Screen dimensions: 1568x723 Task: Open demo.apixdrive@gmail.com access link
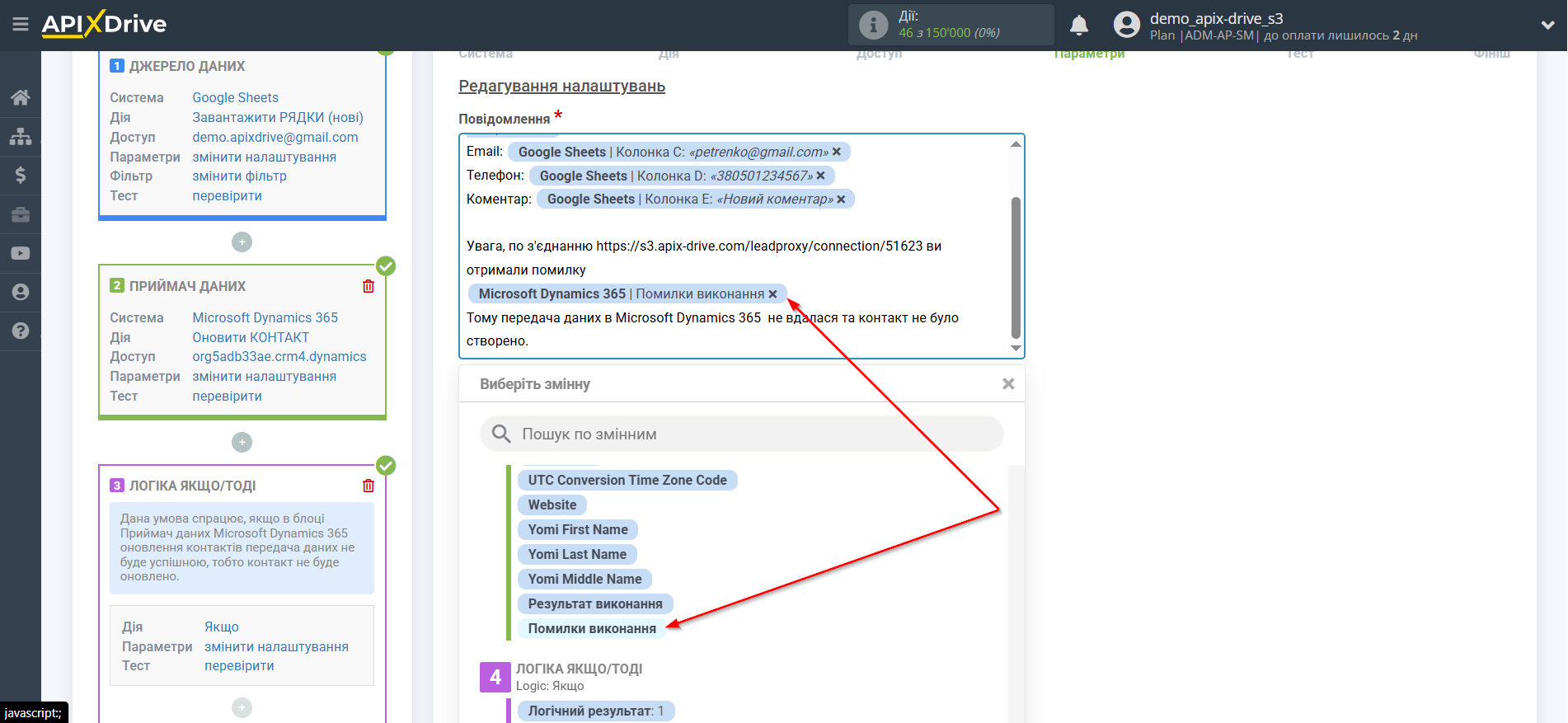[x=275, y=137]
